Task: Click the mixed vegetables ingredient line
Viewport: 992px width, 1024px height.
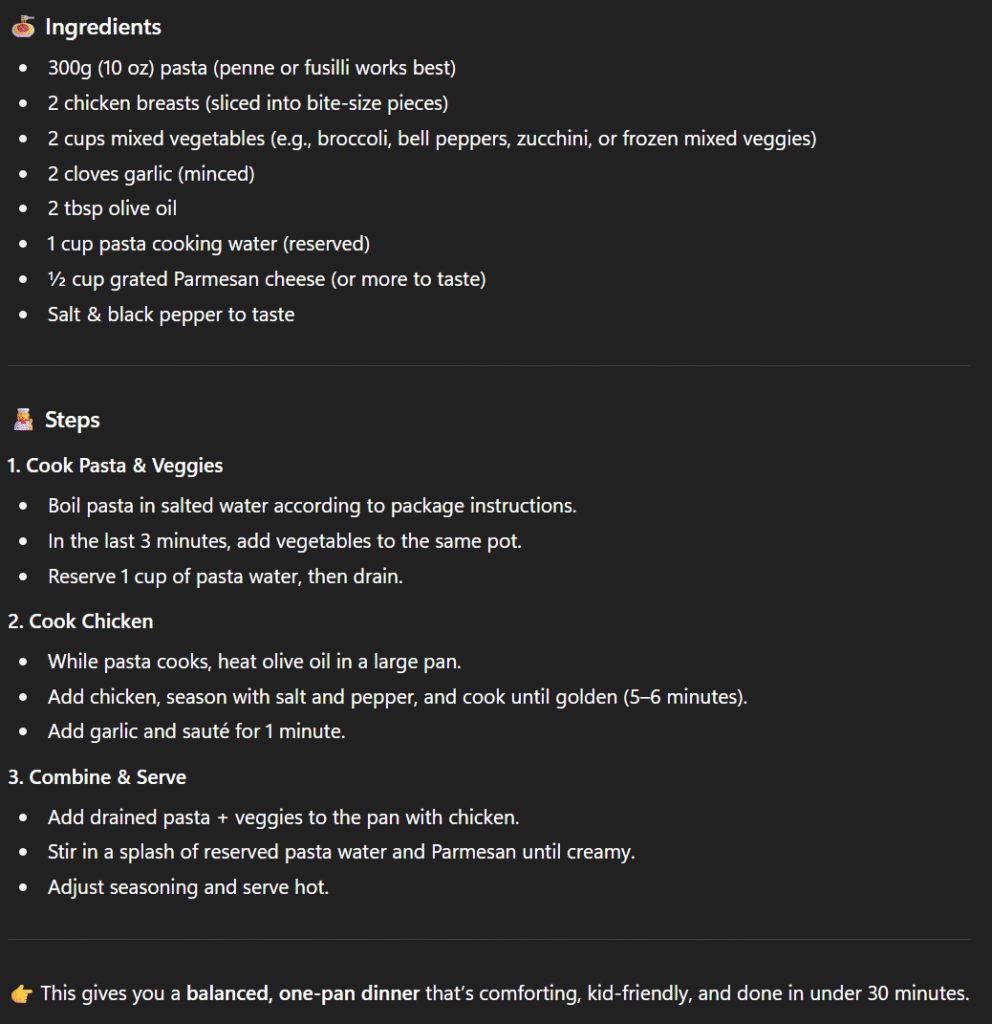Action: (x=431, y=139)
